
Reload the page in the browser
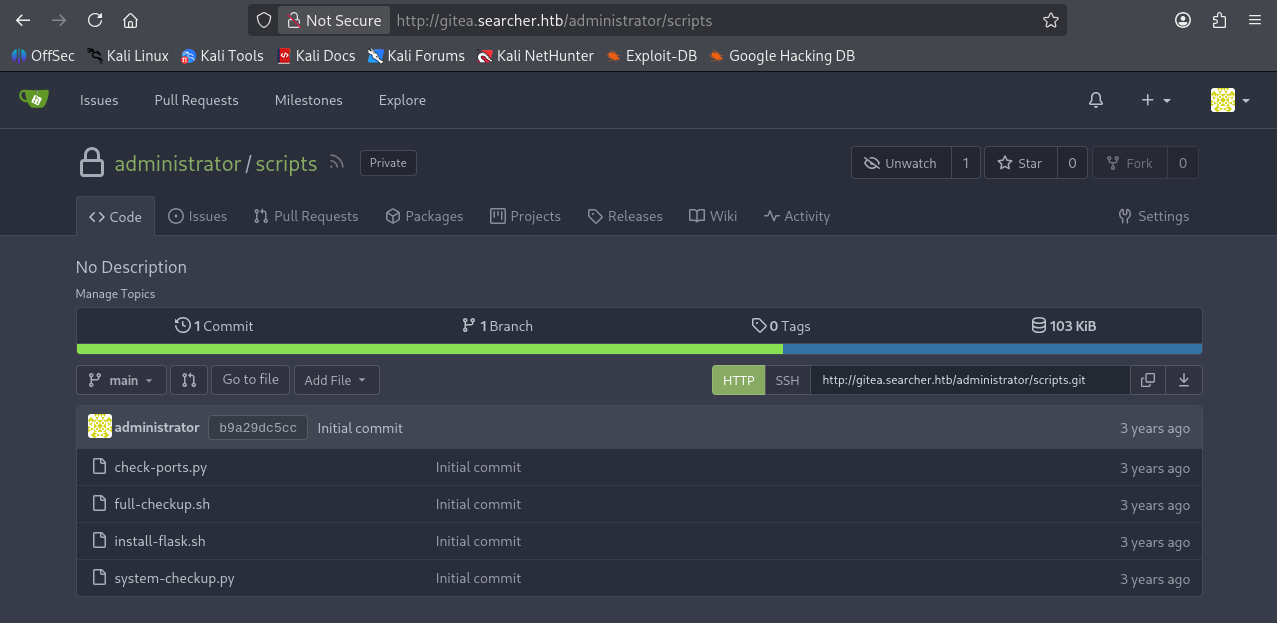[x=95, y=20]
